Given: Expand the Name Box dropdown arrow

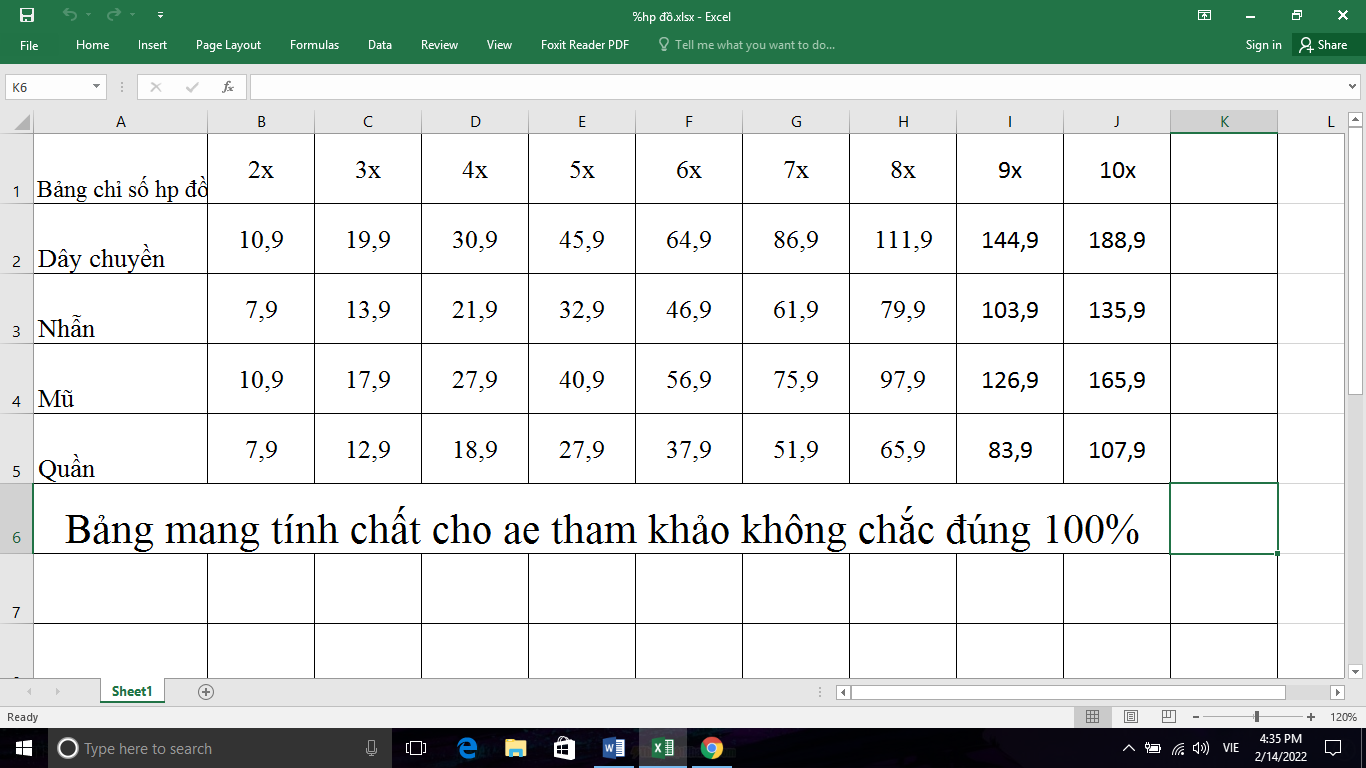Looking at the screenshot, I should [97, 87].
